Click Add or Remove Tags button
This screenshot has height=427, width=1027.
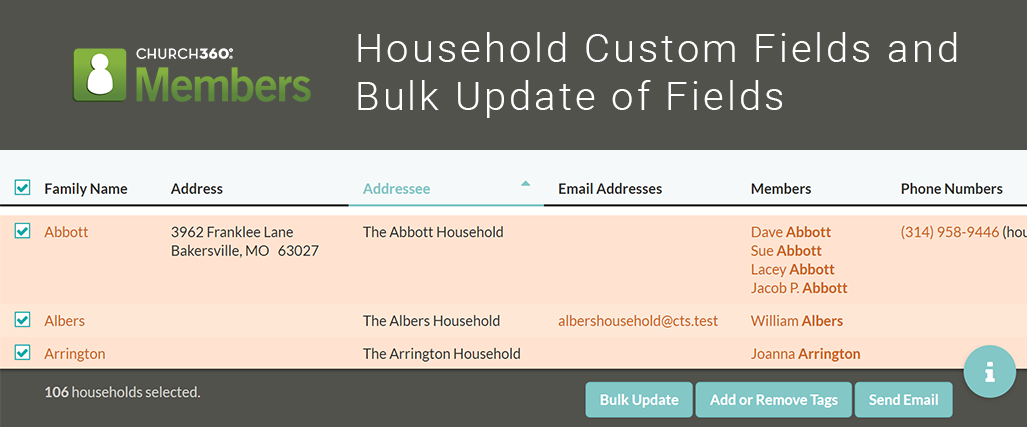[774, 399]
